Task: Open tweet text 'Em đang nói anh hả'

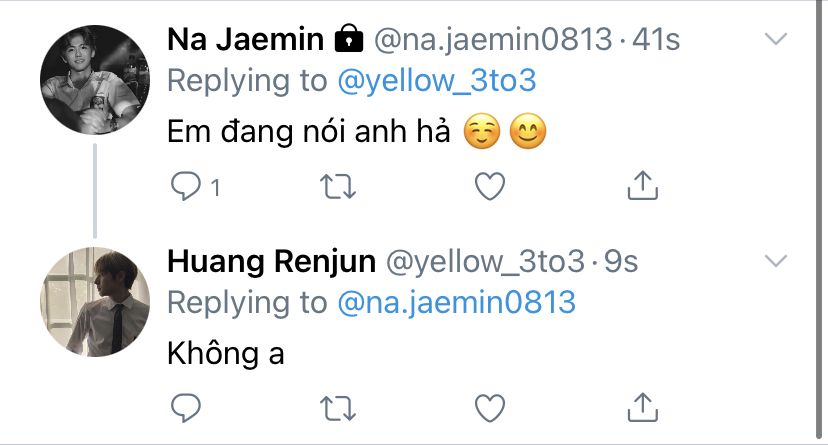Action: (311, 133)
